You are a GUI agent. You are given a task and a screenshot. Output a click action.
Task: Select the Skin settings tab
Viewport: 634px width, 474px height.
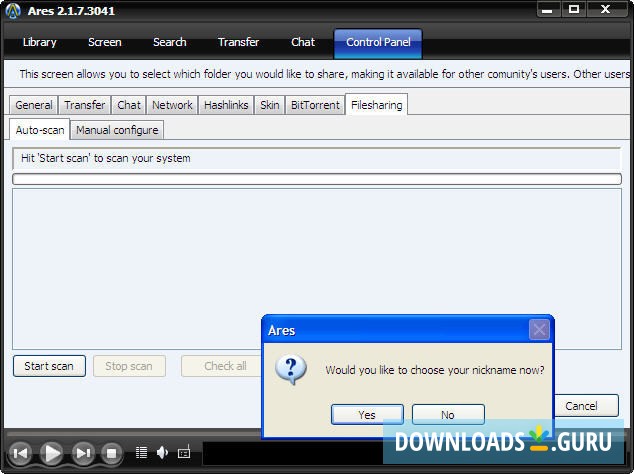(270, 105)
